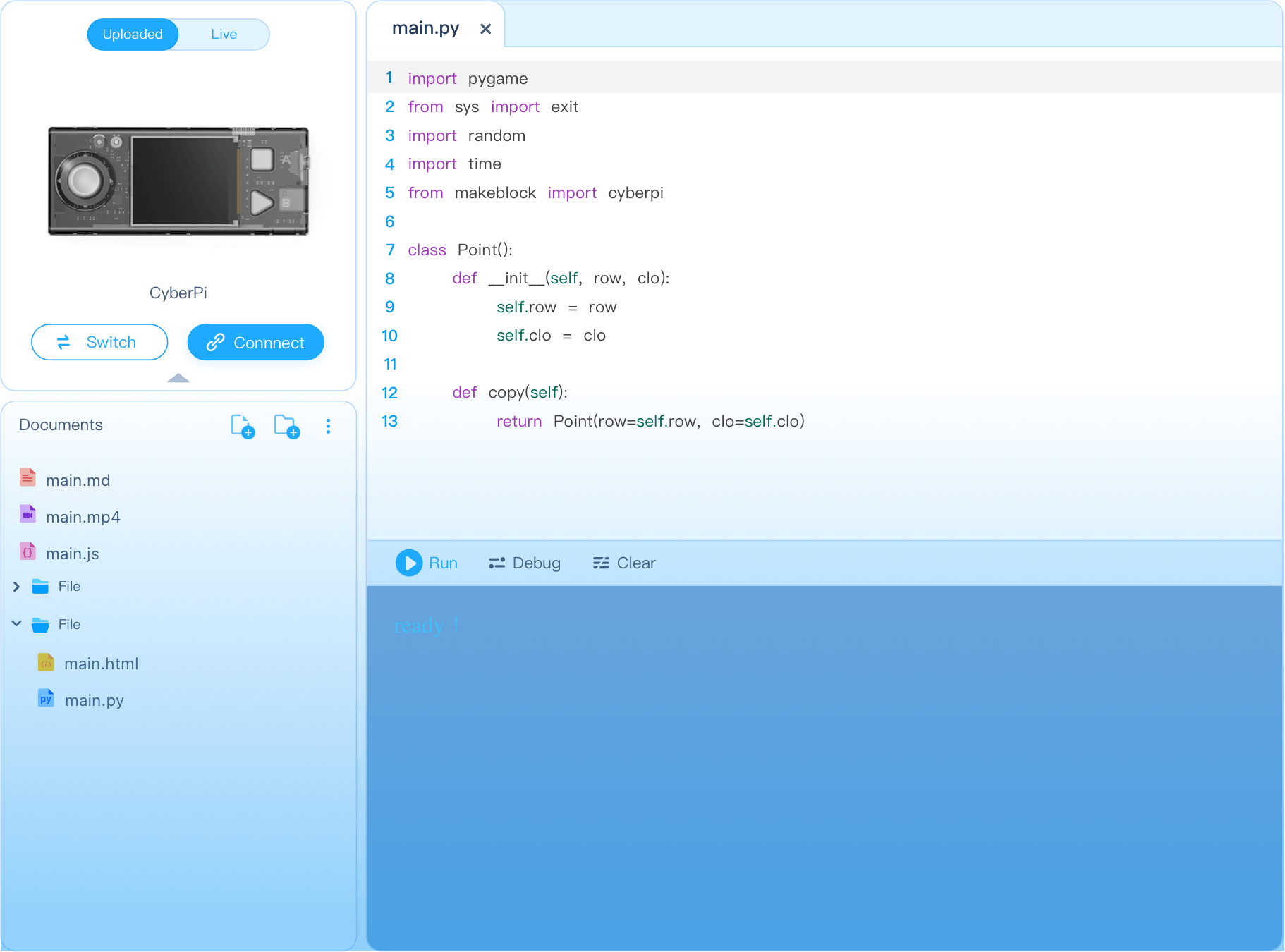This screenshot has height=952, width=1285.
Task: Open main.mp4 video file
Action: click(83, 517)
